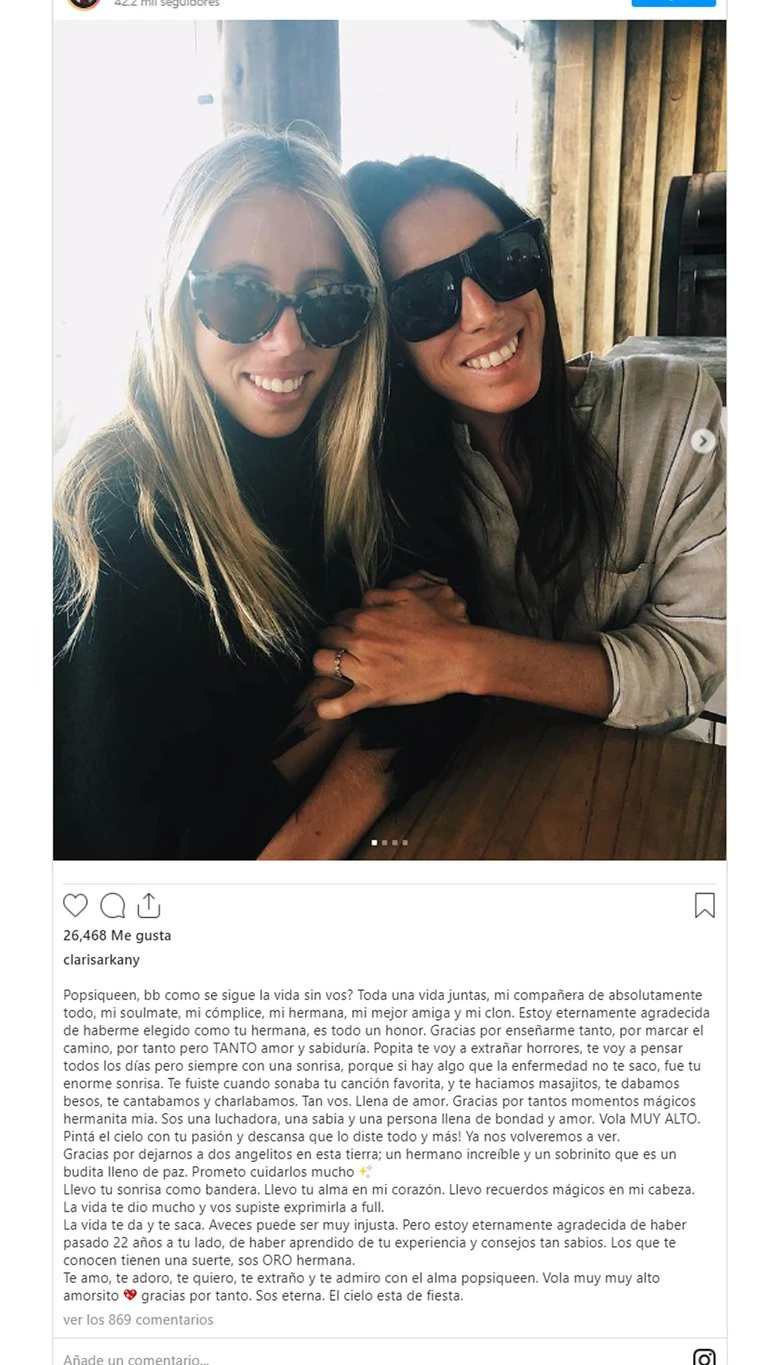Open the clarisarkany username link
Screen dimensions: 768x1365
point(101,960)
